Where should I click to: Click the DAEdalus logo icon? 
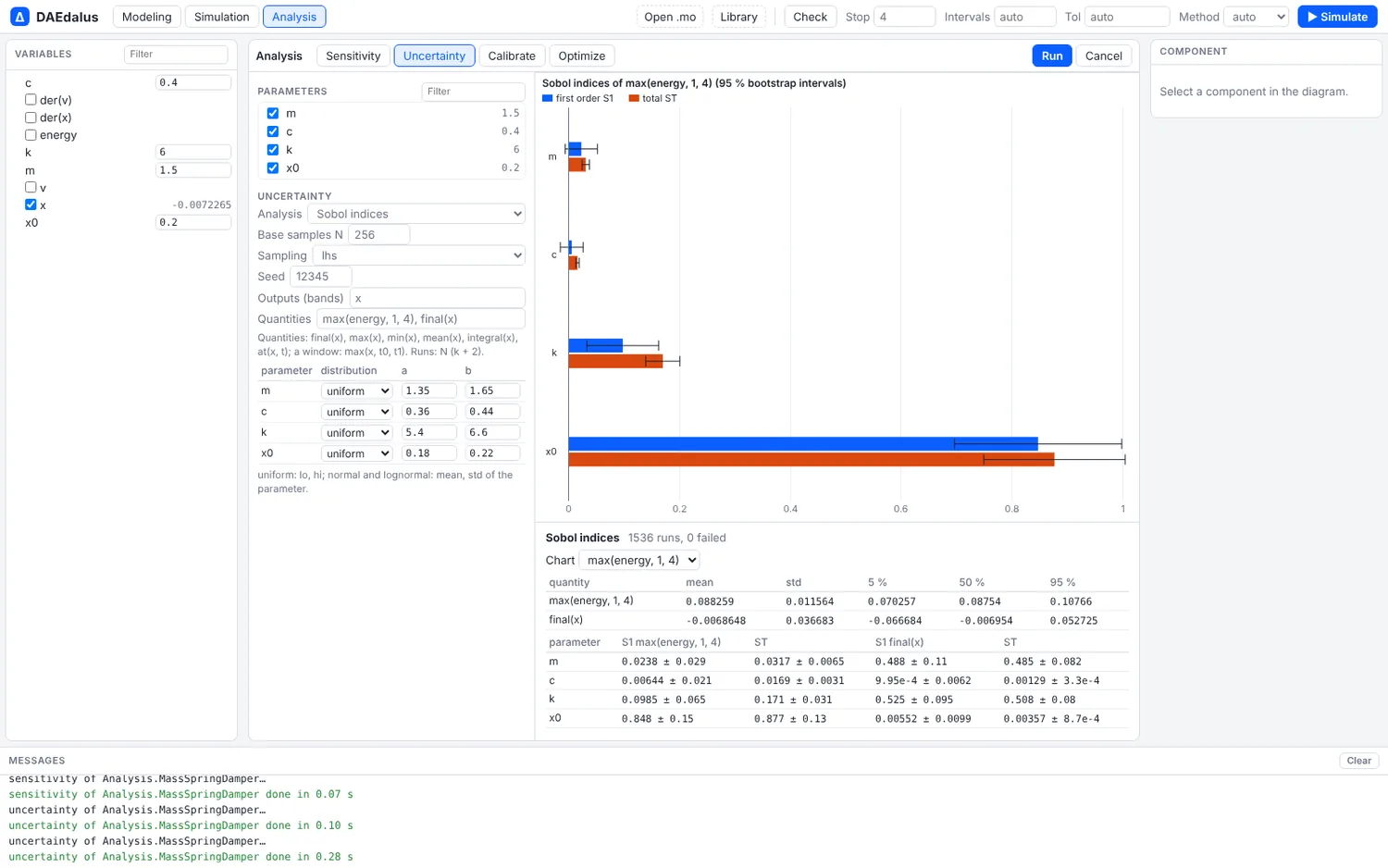click(19, 17)
